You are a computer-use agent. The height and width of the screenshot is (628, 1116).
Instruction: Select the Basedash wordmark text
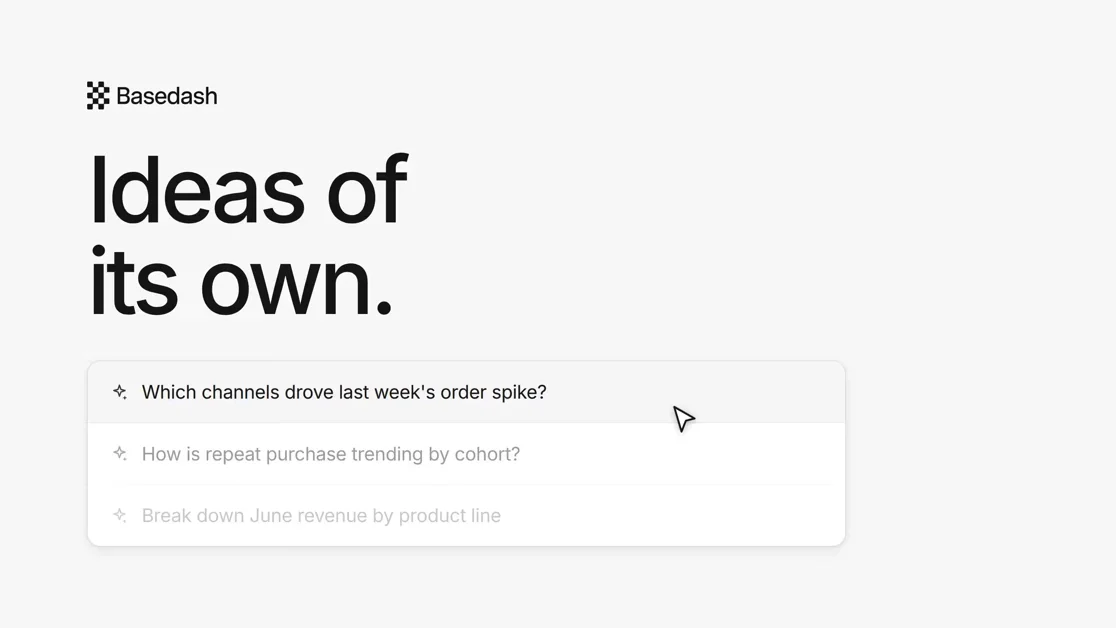167,96
